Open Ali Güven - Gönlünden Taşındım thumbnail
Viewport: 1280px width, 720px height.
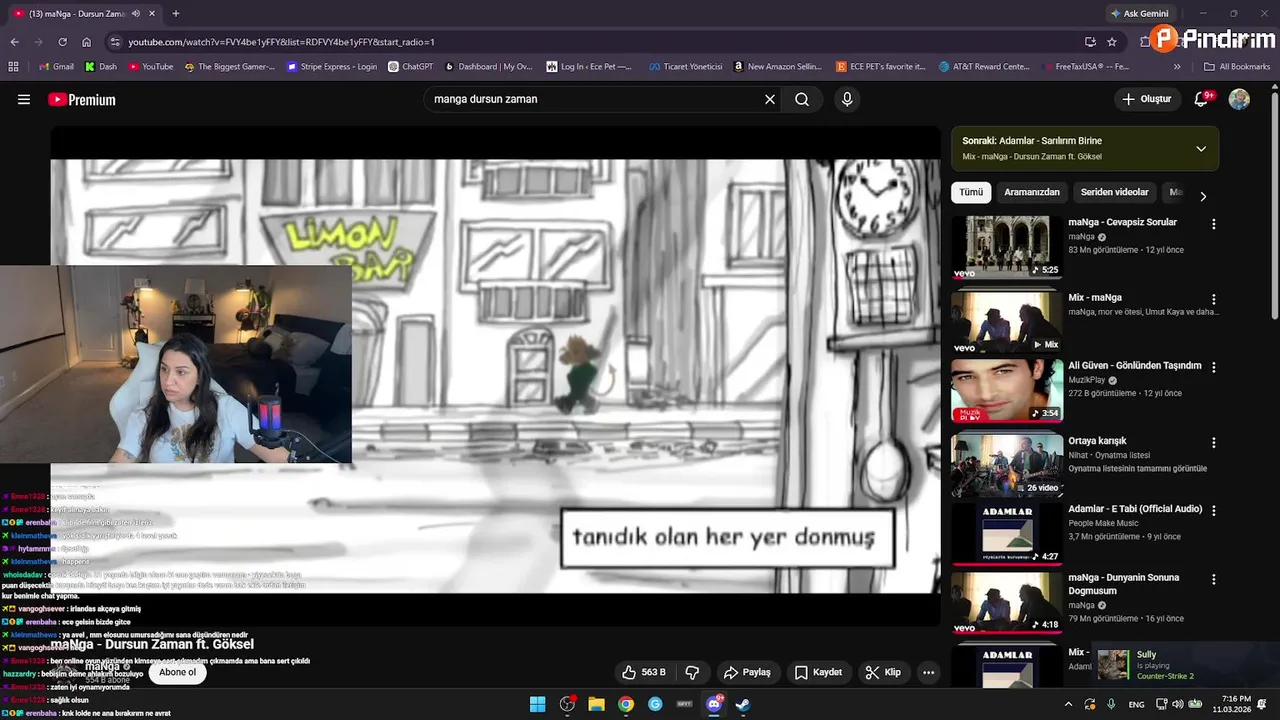coord(1007,391)
